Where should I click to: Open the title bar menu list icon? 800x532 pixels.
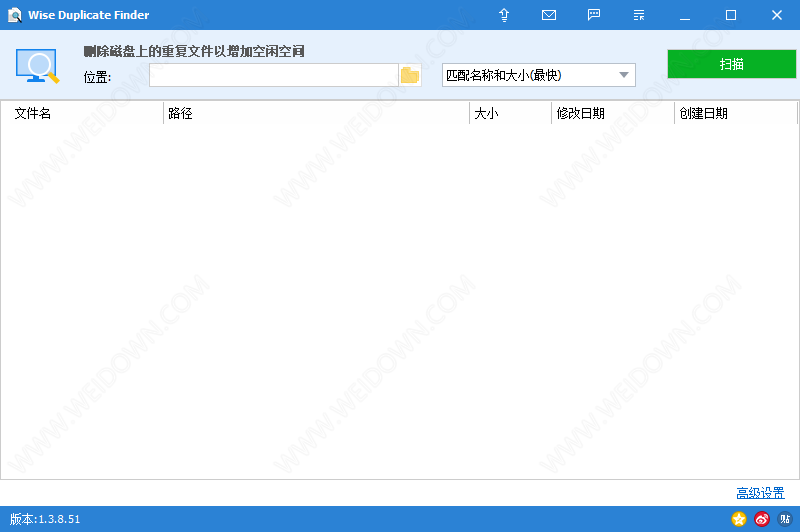(639, 15)
